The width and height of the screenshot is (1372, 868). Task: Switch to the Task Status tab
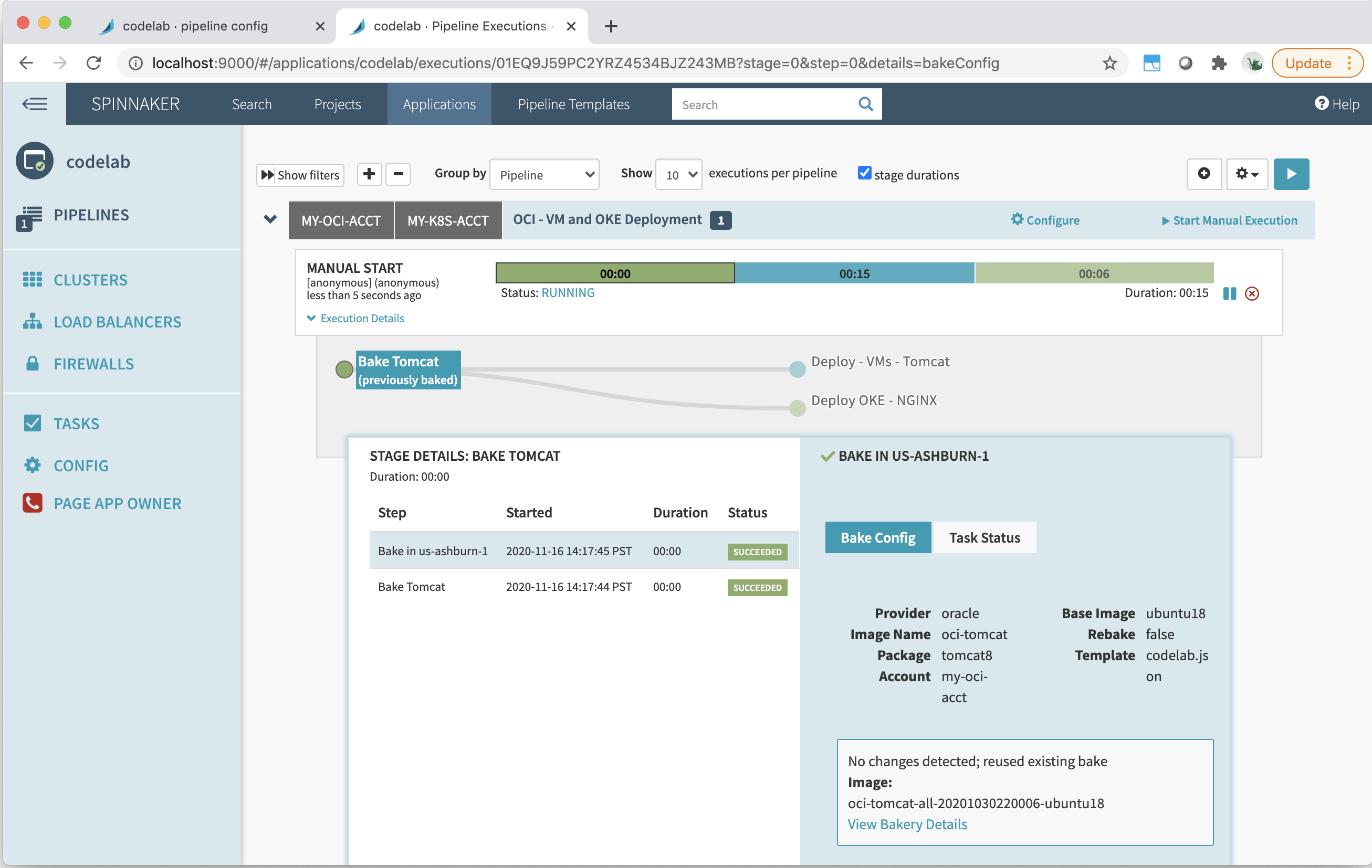tap(984, 537)
